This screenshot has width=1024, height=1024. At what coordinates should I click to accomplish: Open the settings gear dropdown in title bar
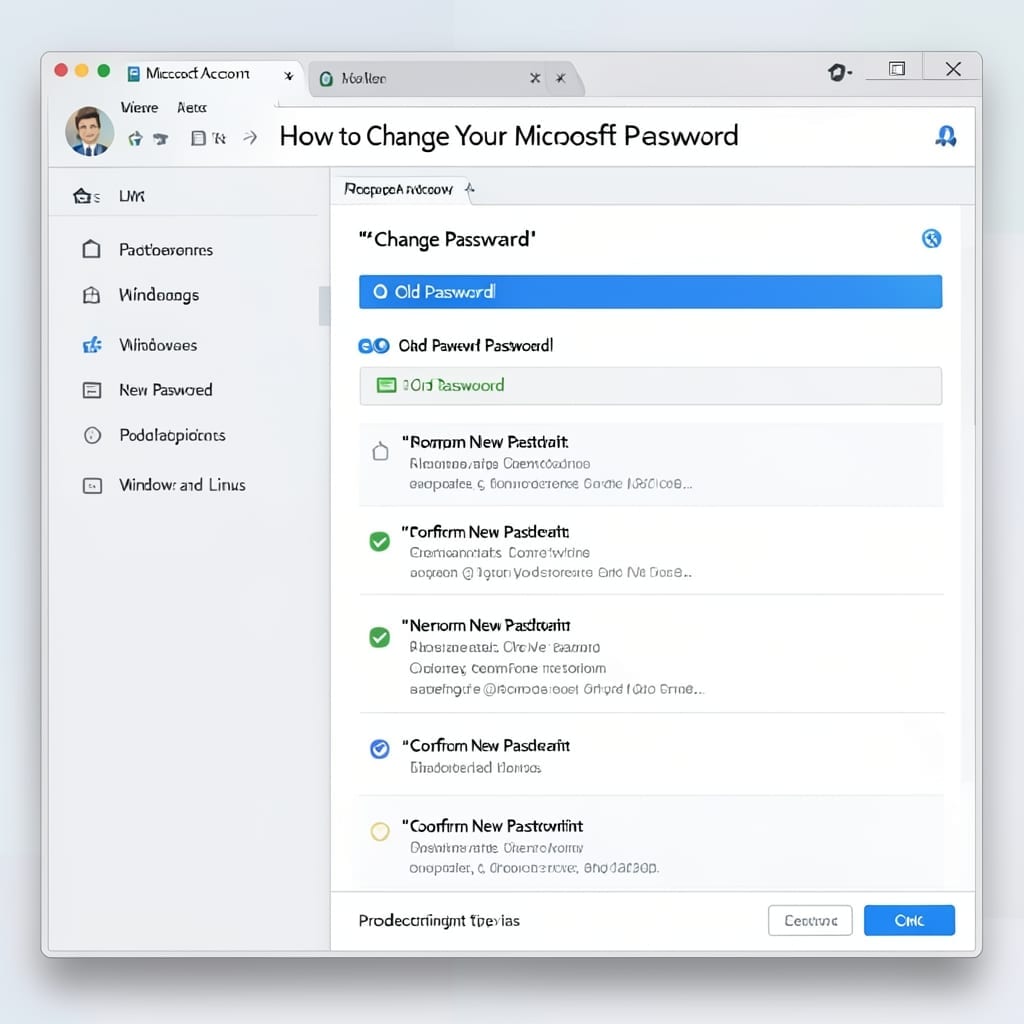tap(839, 72)
